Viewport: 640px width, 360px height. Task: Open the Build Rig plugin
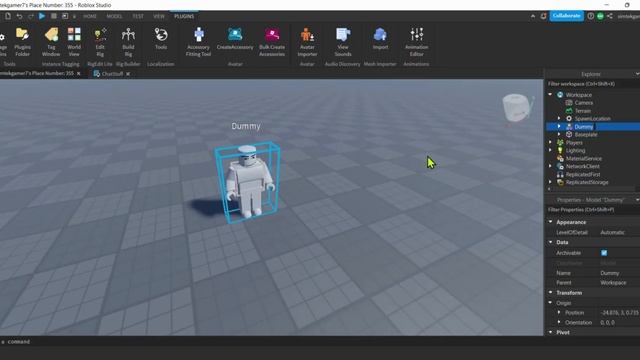[128, 42]
